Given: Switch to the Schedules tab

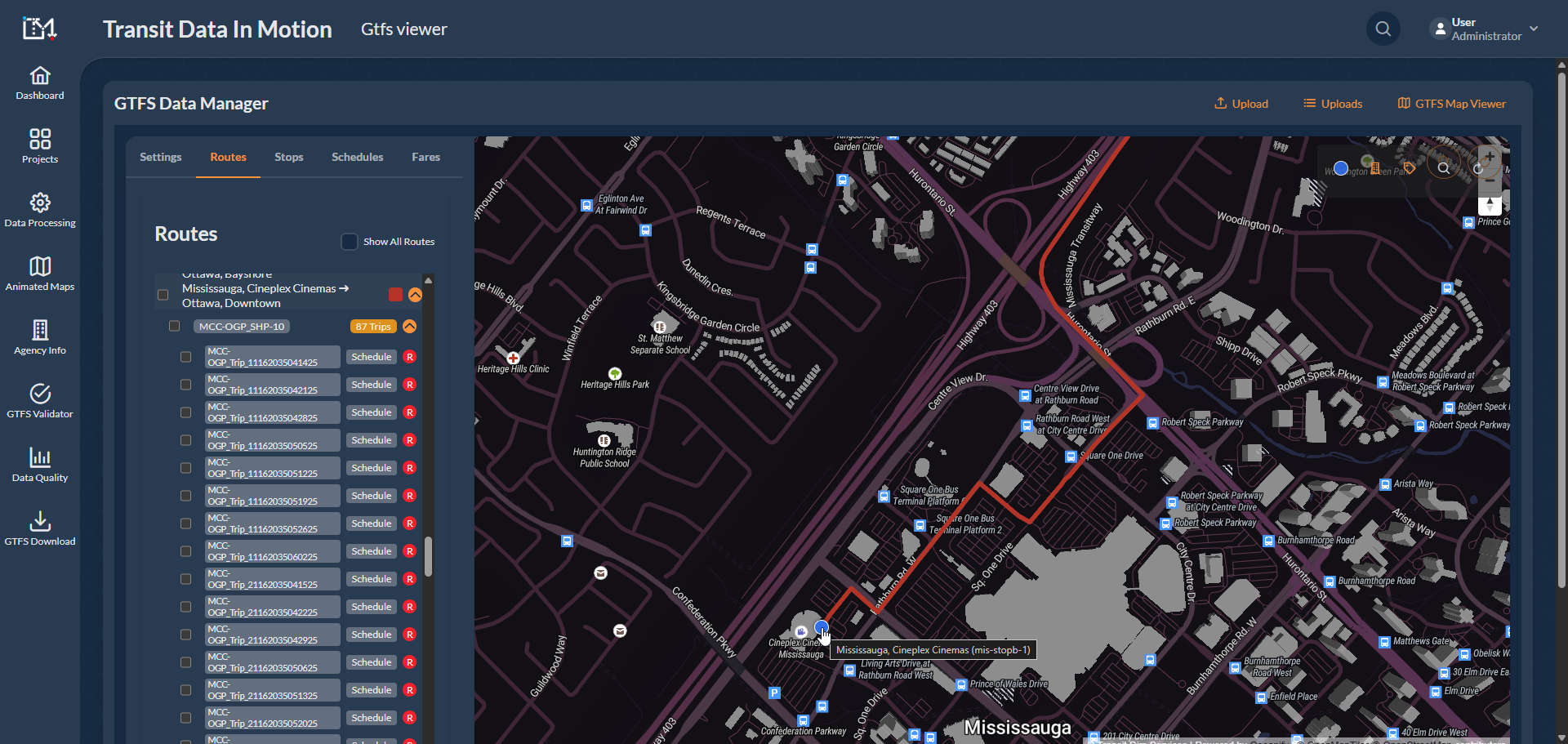Looking at the screenshot, I should point(357,158).
